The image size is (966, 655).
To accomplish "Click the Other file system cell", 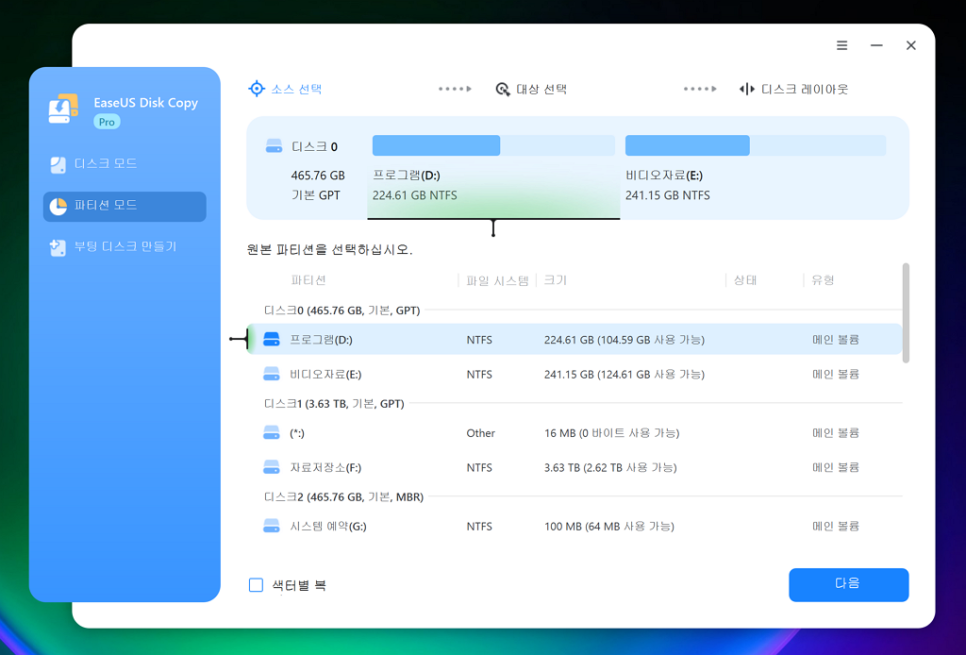I will pyautogui.click(x=481, y=433).
